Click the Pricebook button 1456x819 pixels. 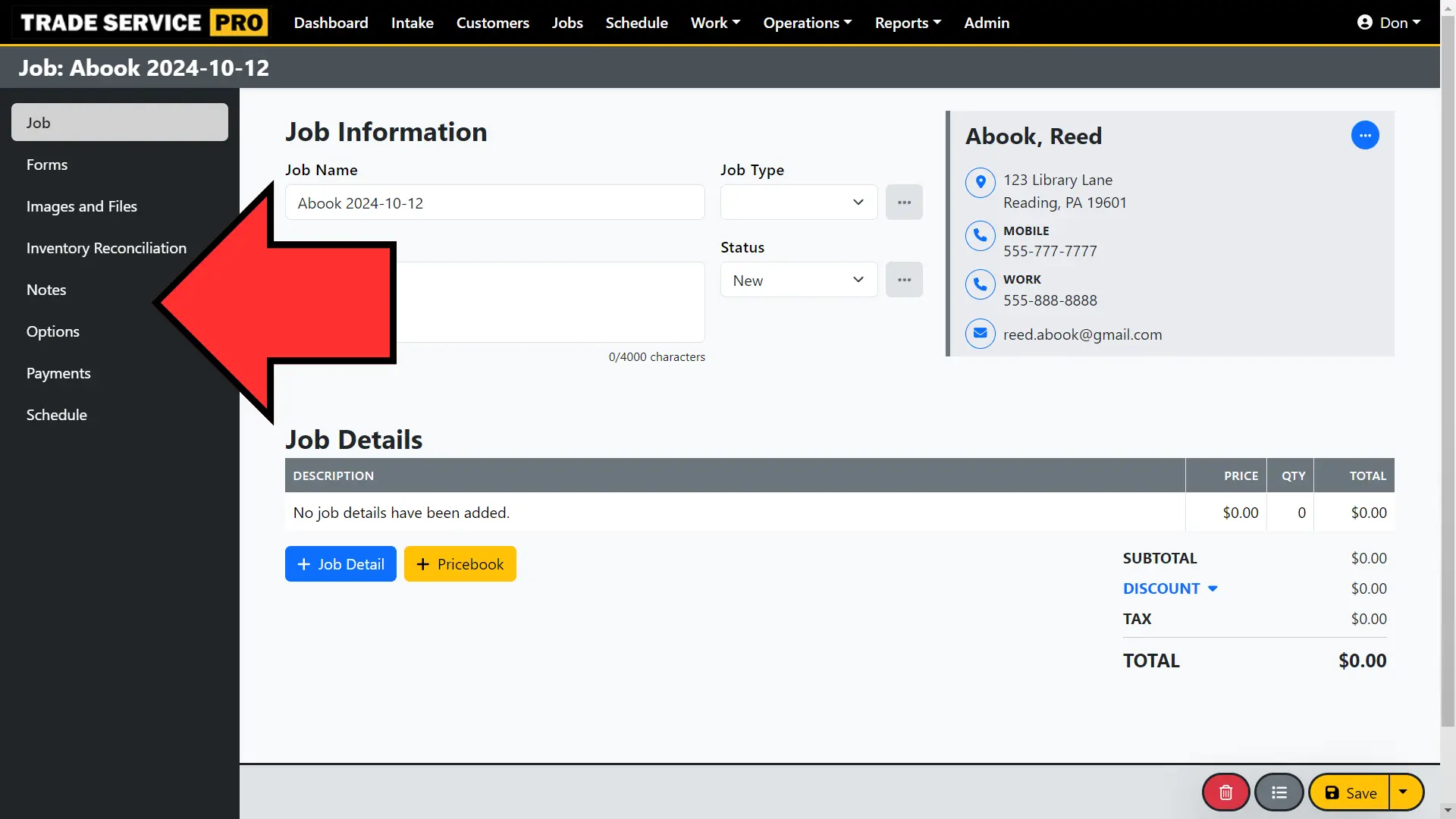(x=460, y=563)
